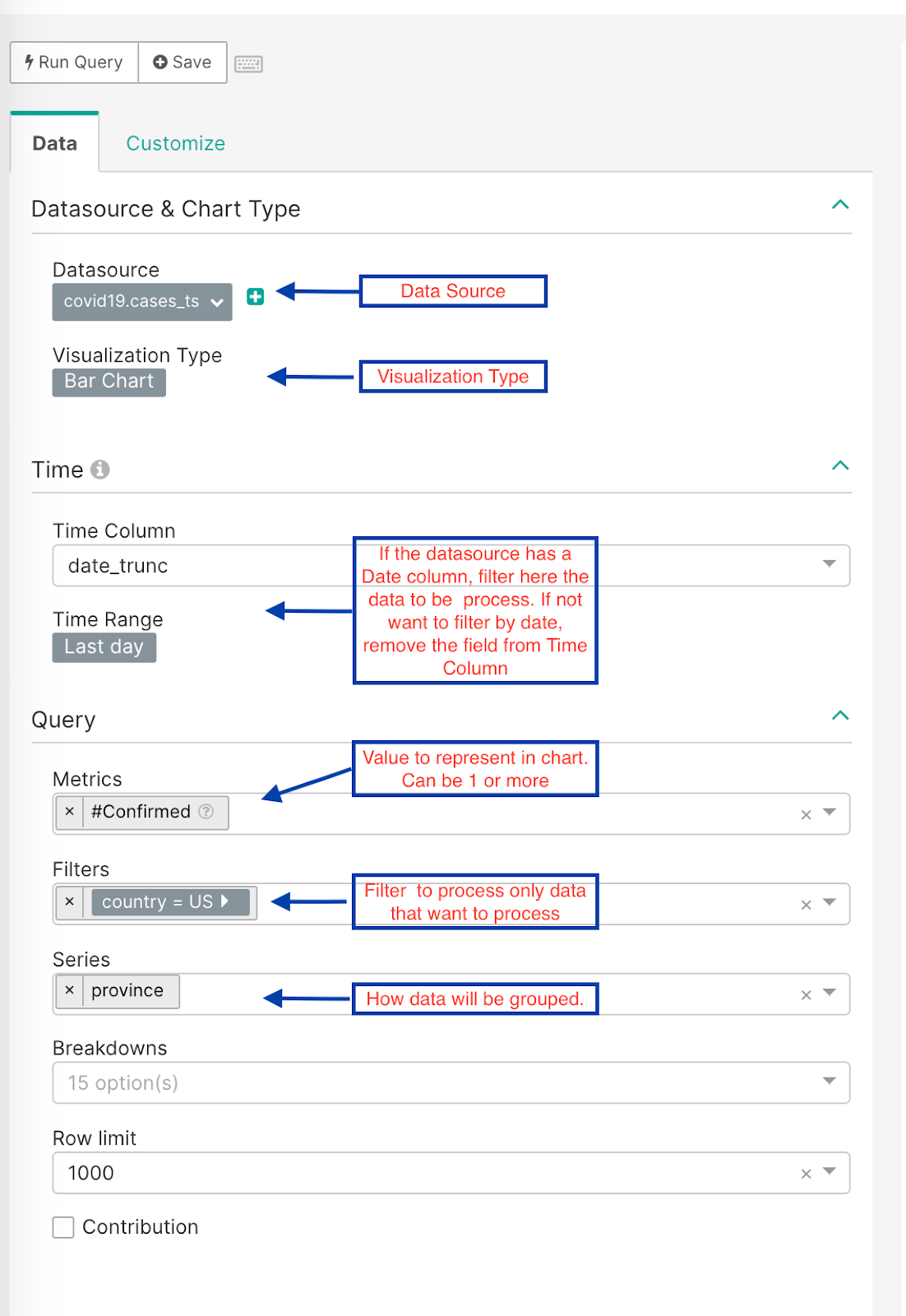Enable the Contribution checkbox
The width and height of the screenshot is (906, 1316).
coord(63,1227)
